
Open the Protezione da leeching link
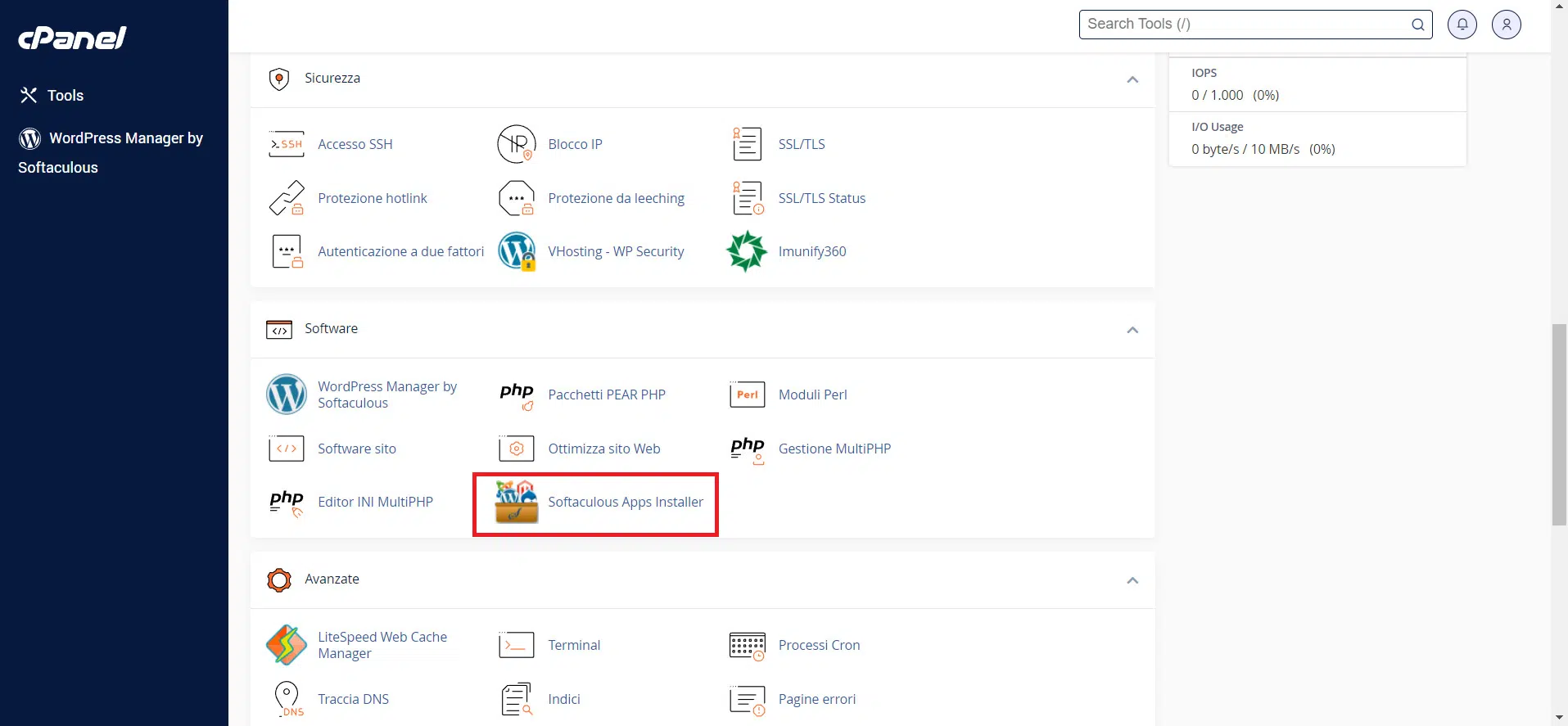point(617,198)
